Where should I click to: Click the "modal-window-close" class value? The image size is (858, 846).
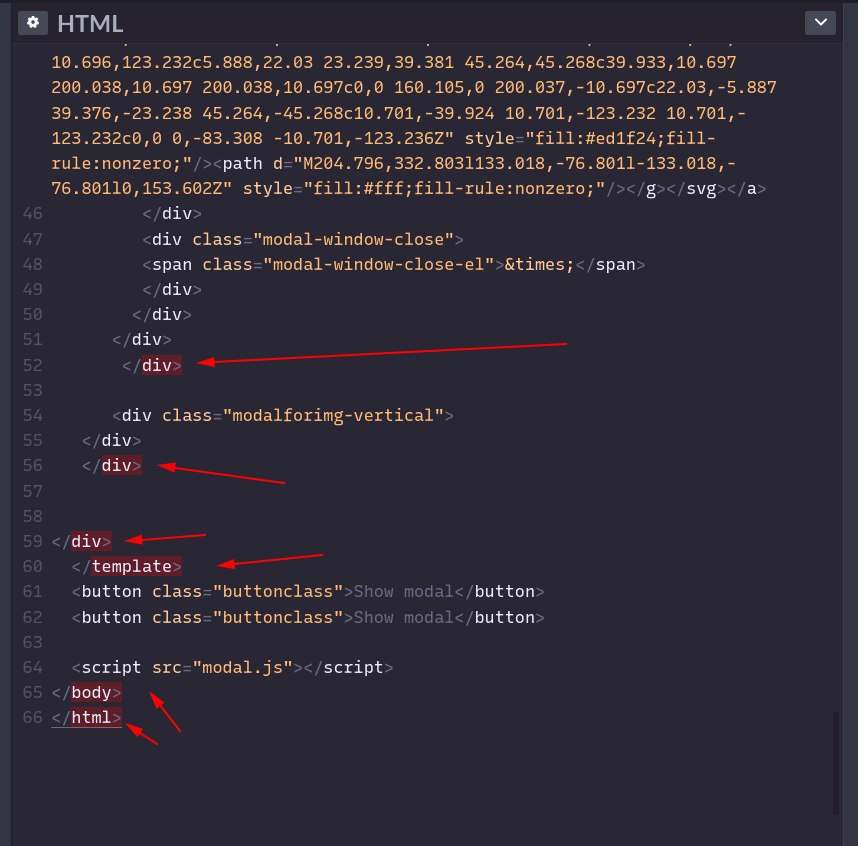353,239
